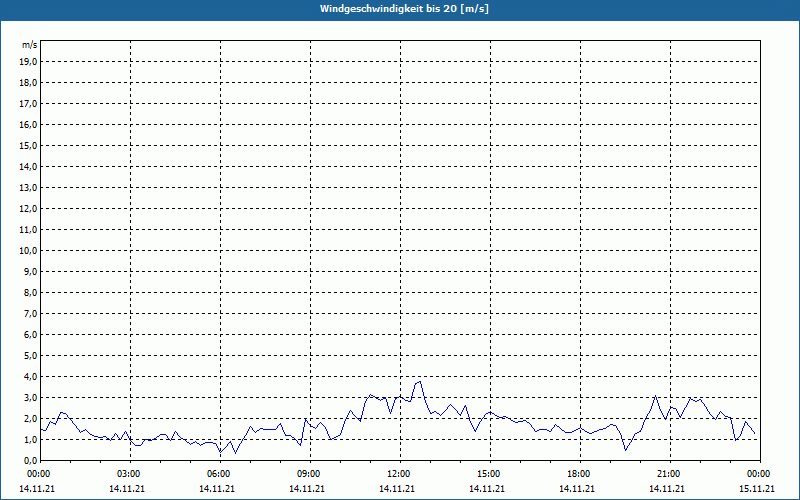The height and width of the screenshot is (500, 800).
Task: Click the 8,0 y-axis label
Action: click(31, 292)
